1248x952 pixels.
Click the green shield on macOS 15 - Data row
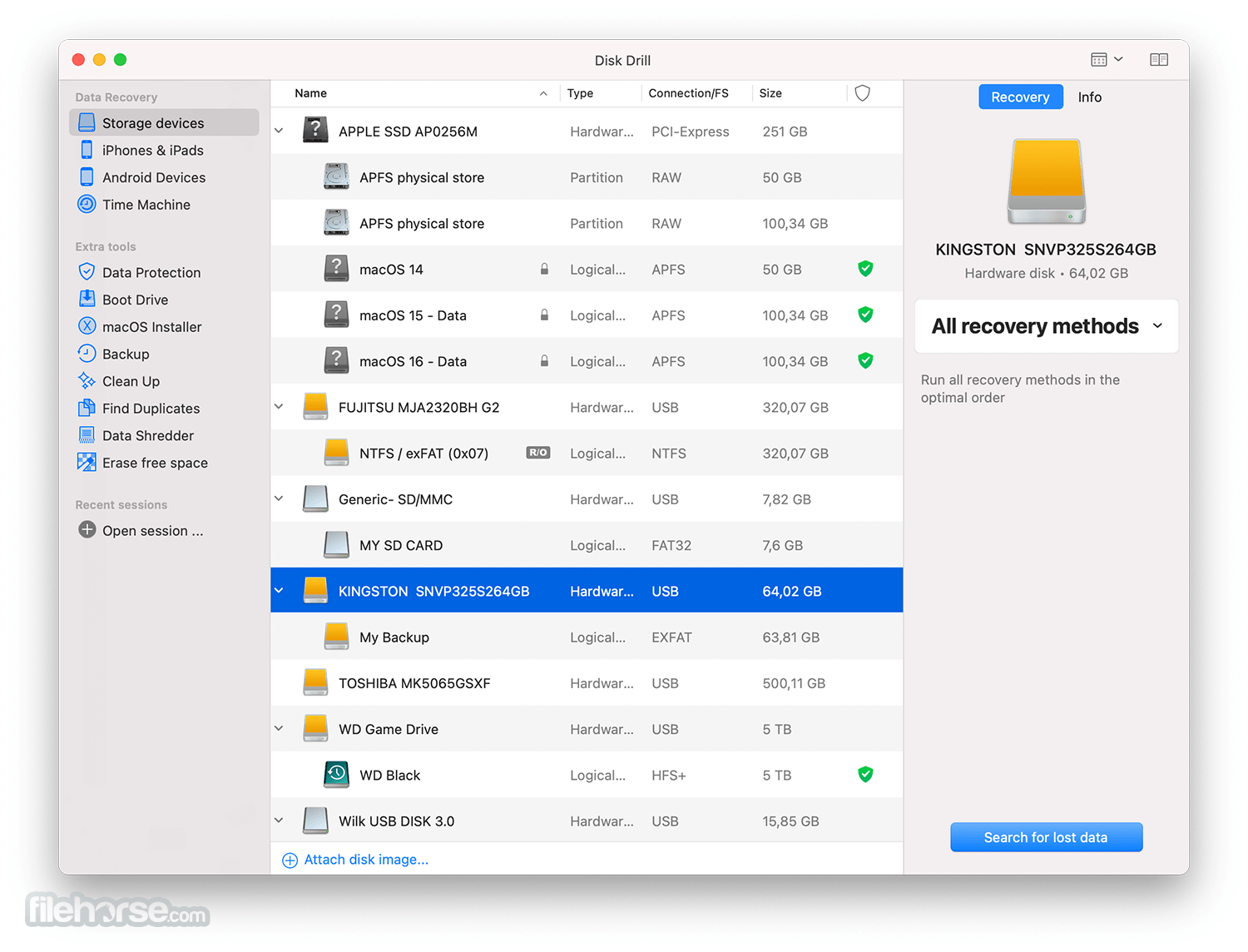tap(865, 315)
